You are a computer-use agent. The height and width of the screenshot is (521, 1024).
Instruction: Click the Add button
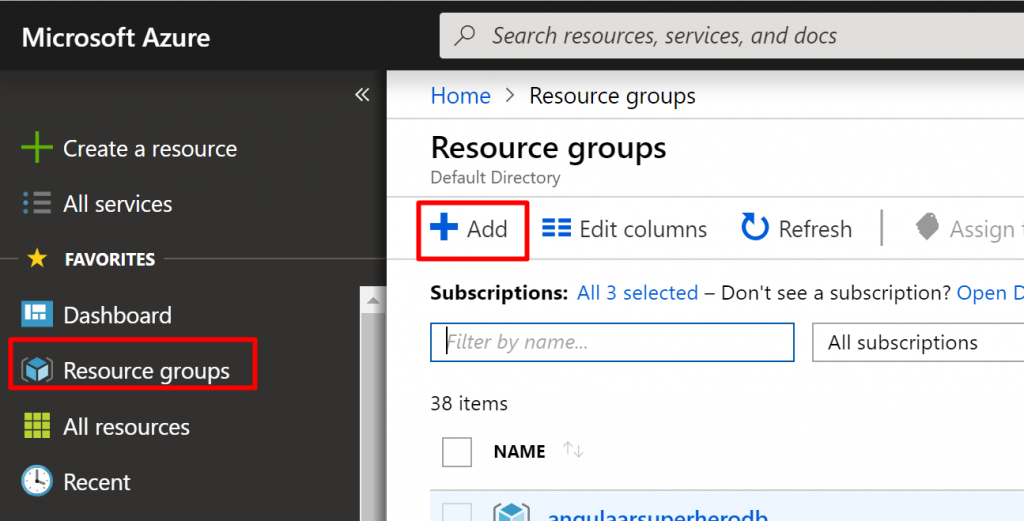[x=471, y=229]
